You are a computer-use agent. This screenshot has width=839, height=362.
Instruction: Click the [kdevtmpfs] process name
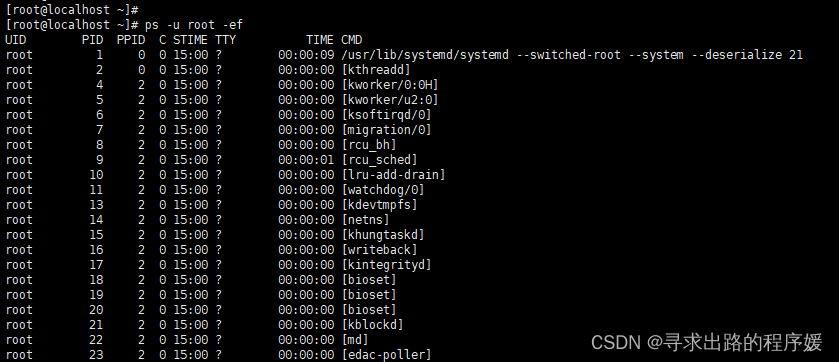click(379, 204)
